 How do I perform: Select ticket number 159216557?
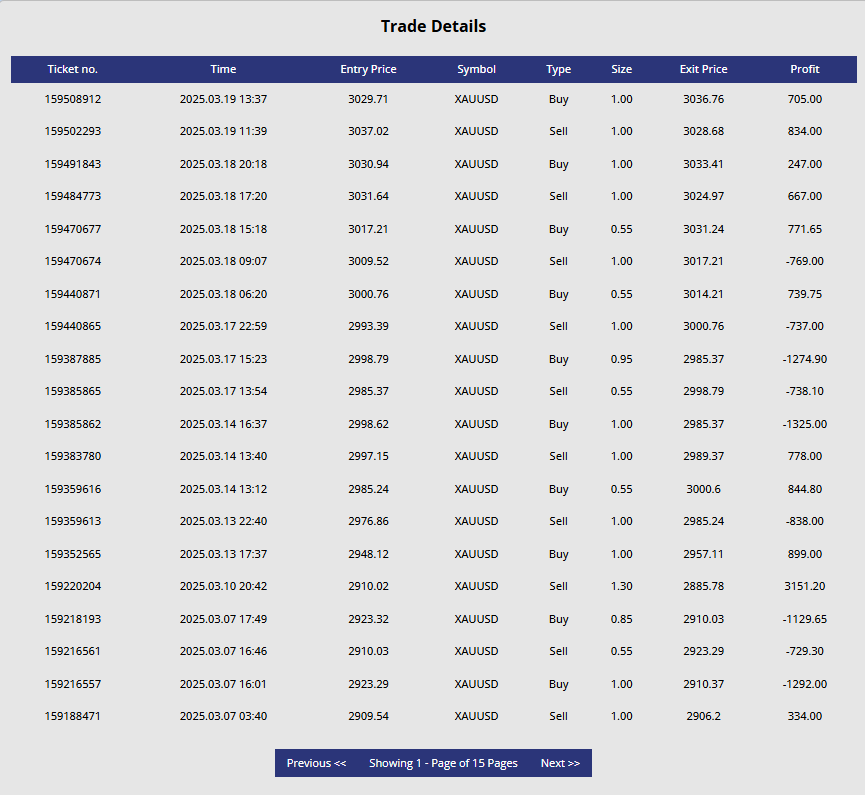coord(73,685)
